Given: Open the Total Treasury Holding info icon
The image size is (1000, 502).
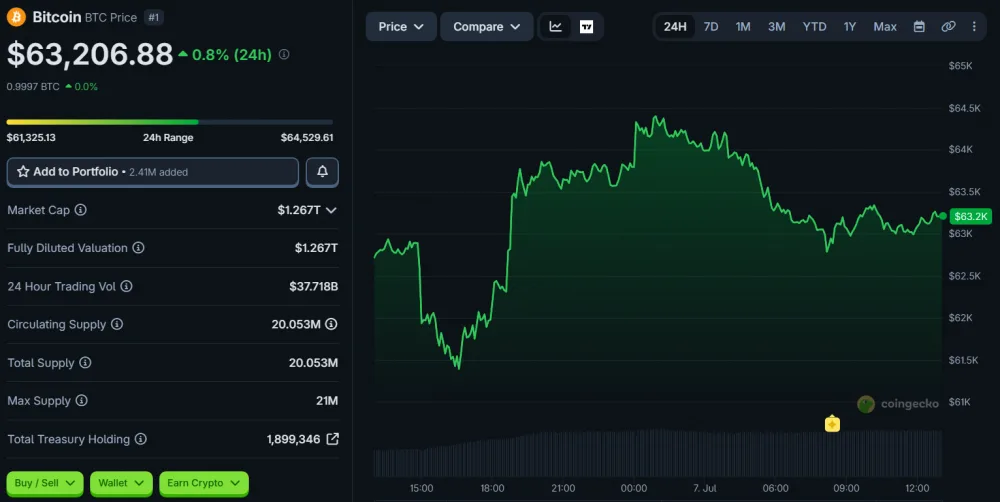Looking at the screenshot, I should coord(141,439).
